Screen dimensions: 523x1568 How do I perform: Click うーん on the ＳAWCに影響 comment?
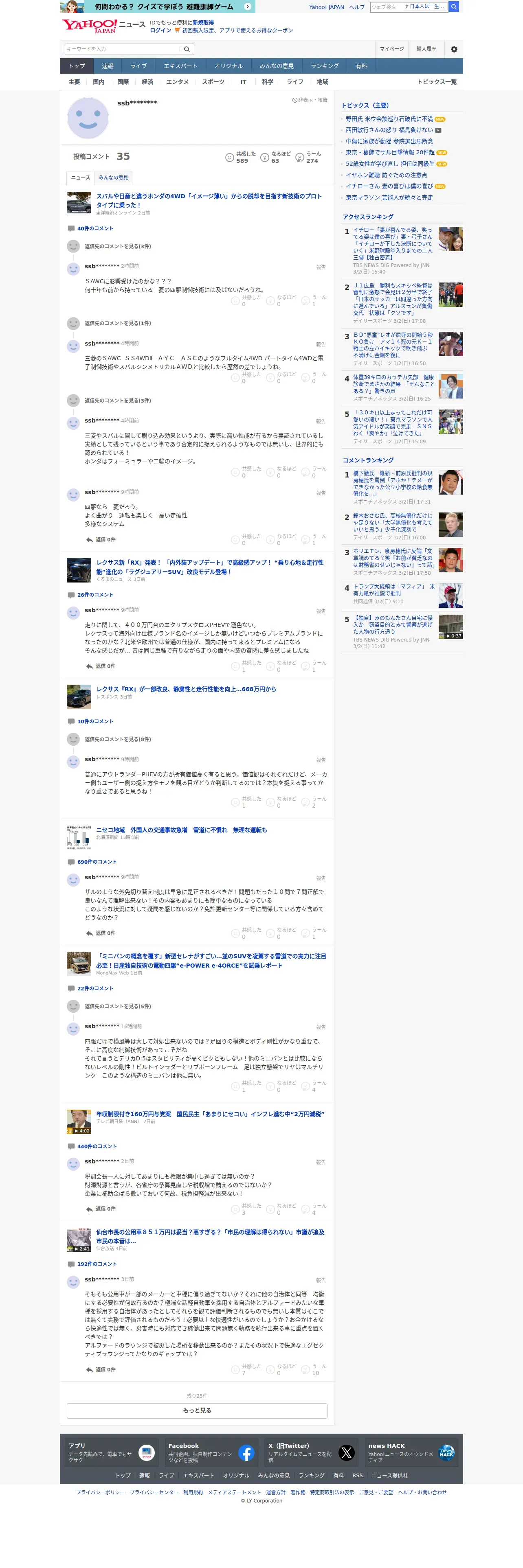coord(314,301)
